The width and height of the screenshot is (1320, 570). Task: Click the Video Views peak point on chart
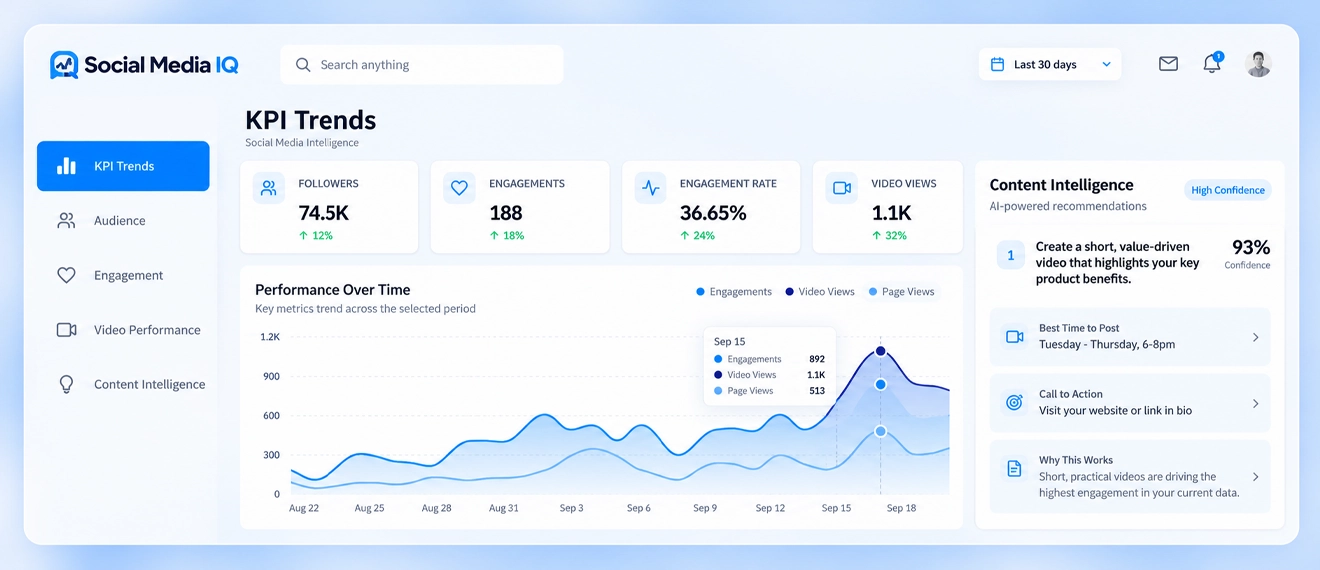[880, 351]
